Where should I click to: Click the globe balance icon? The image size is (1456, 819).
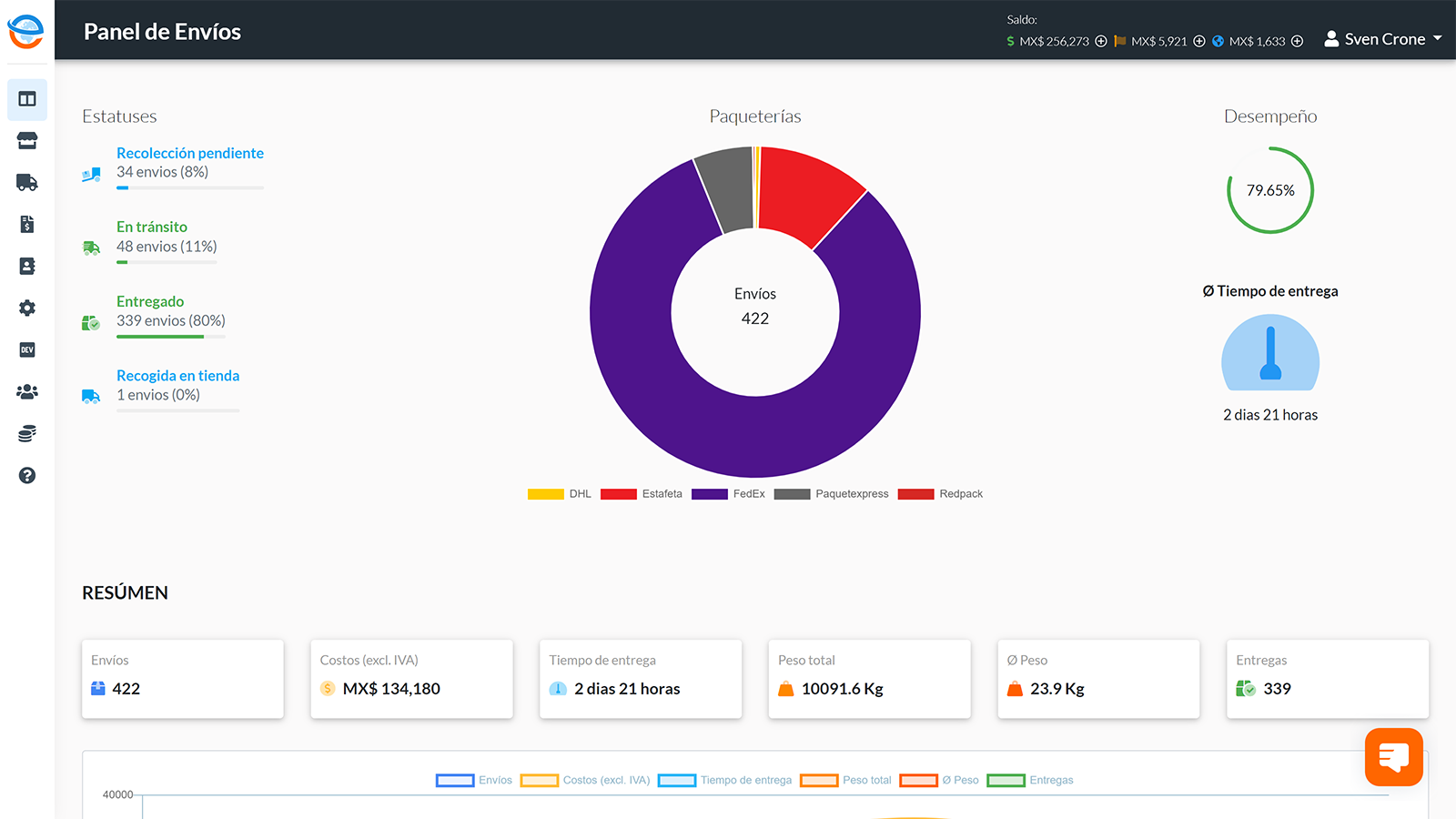(1218, 41)
